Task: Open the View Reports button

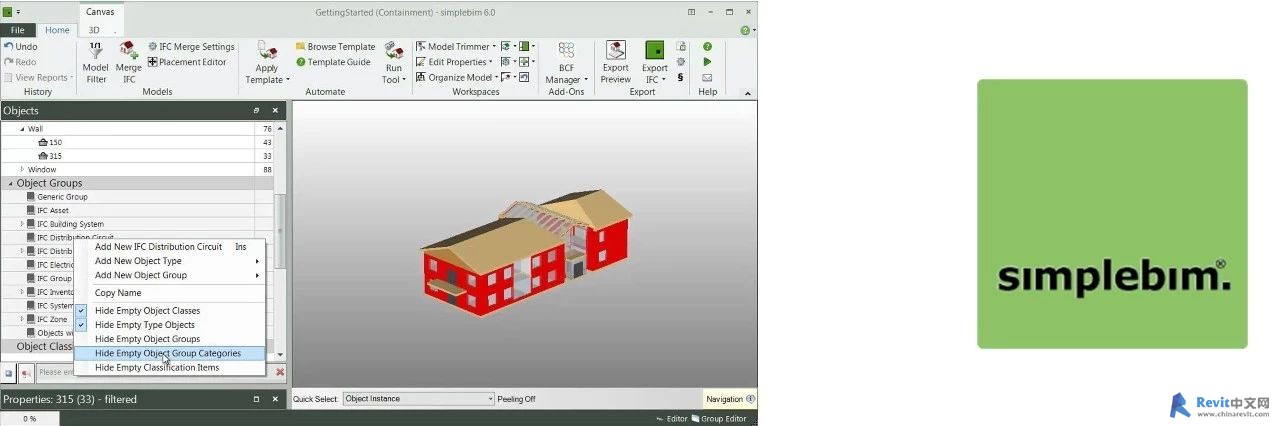Action: pyautogui.click(x=38, y=77)
